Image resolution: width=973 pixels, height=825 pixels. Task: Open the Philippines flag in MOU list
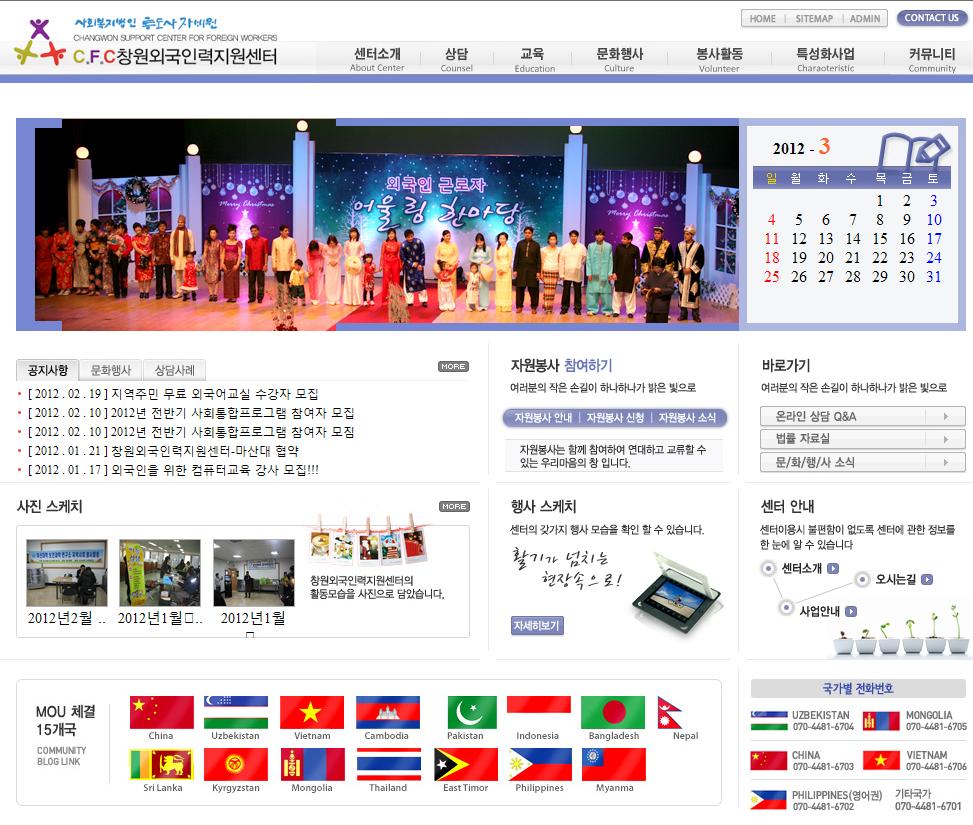(540, 764)
